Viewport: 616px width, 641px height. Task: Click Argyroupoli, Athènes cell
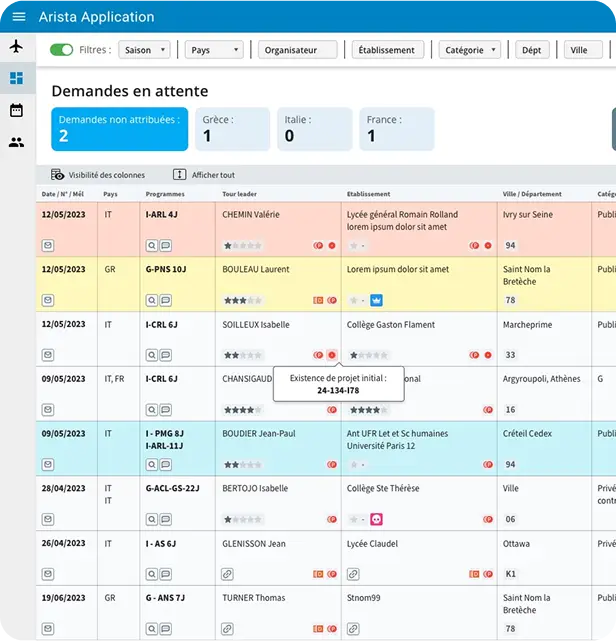[x=544, y=394]
